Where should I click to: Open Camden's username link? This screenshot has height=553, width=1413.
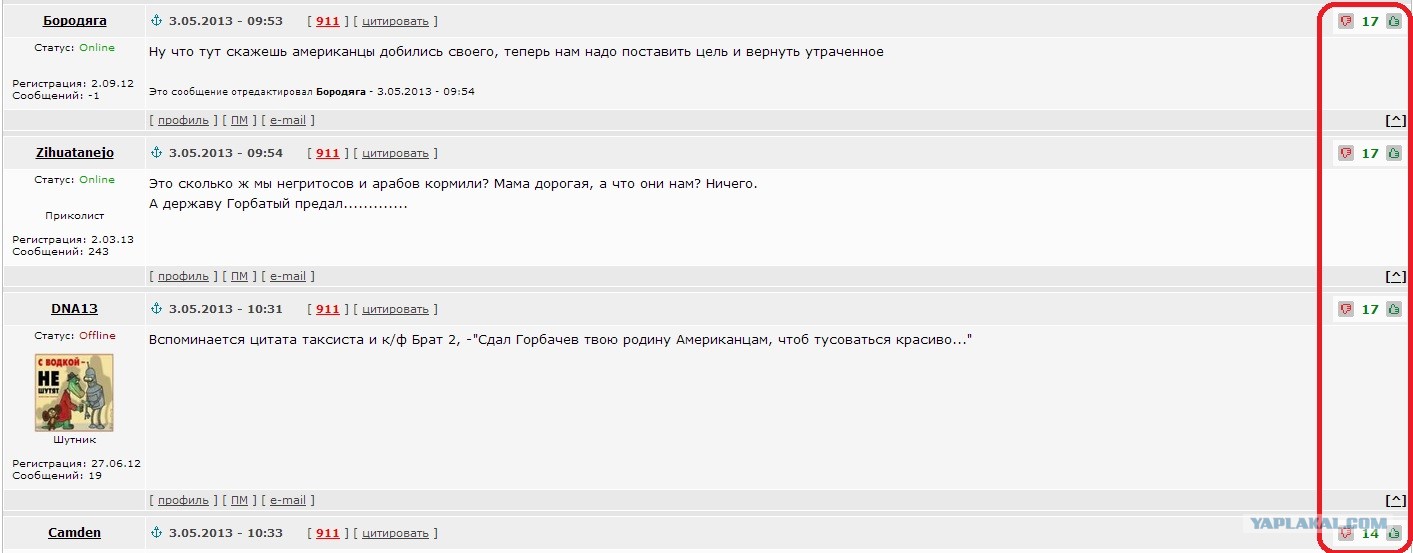coord(75,533)
